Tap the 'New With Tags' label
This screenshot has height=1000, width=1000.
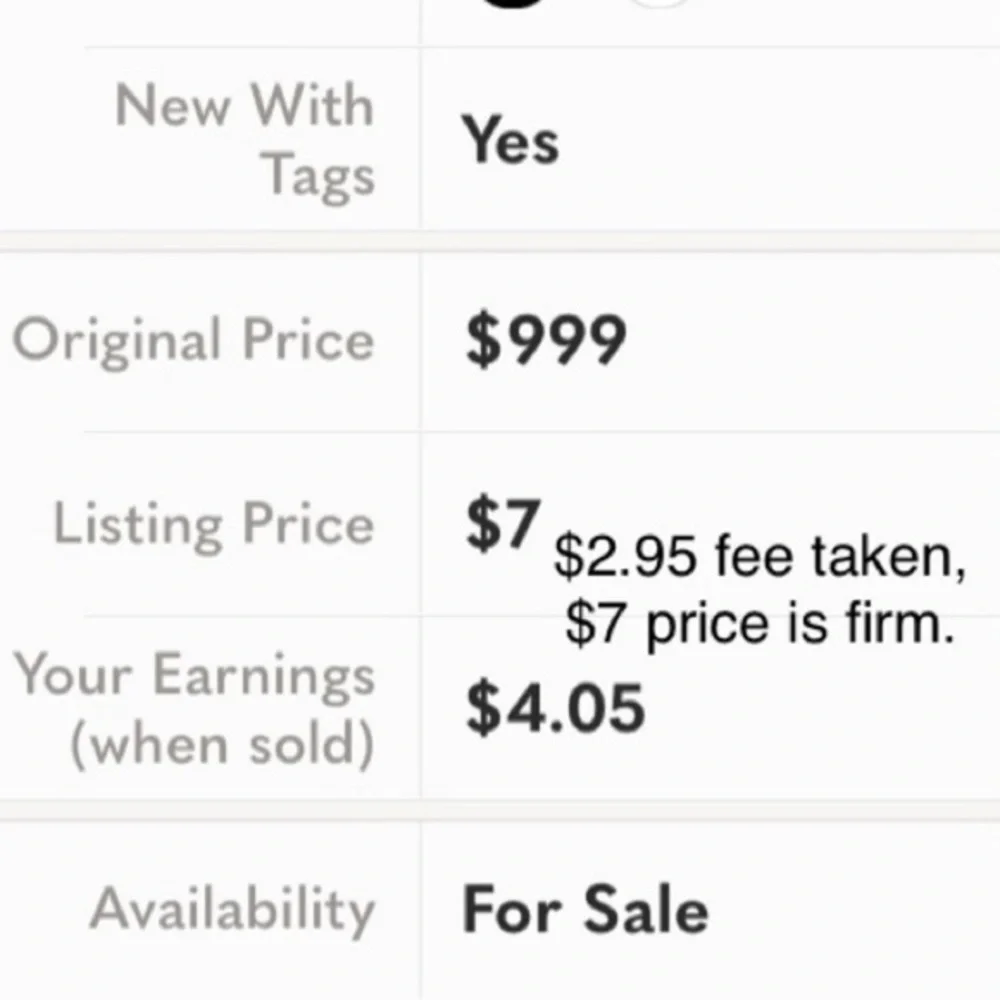[244, 139]
